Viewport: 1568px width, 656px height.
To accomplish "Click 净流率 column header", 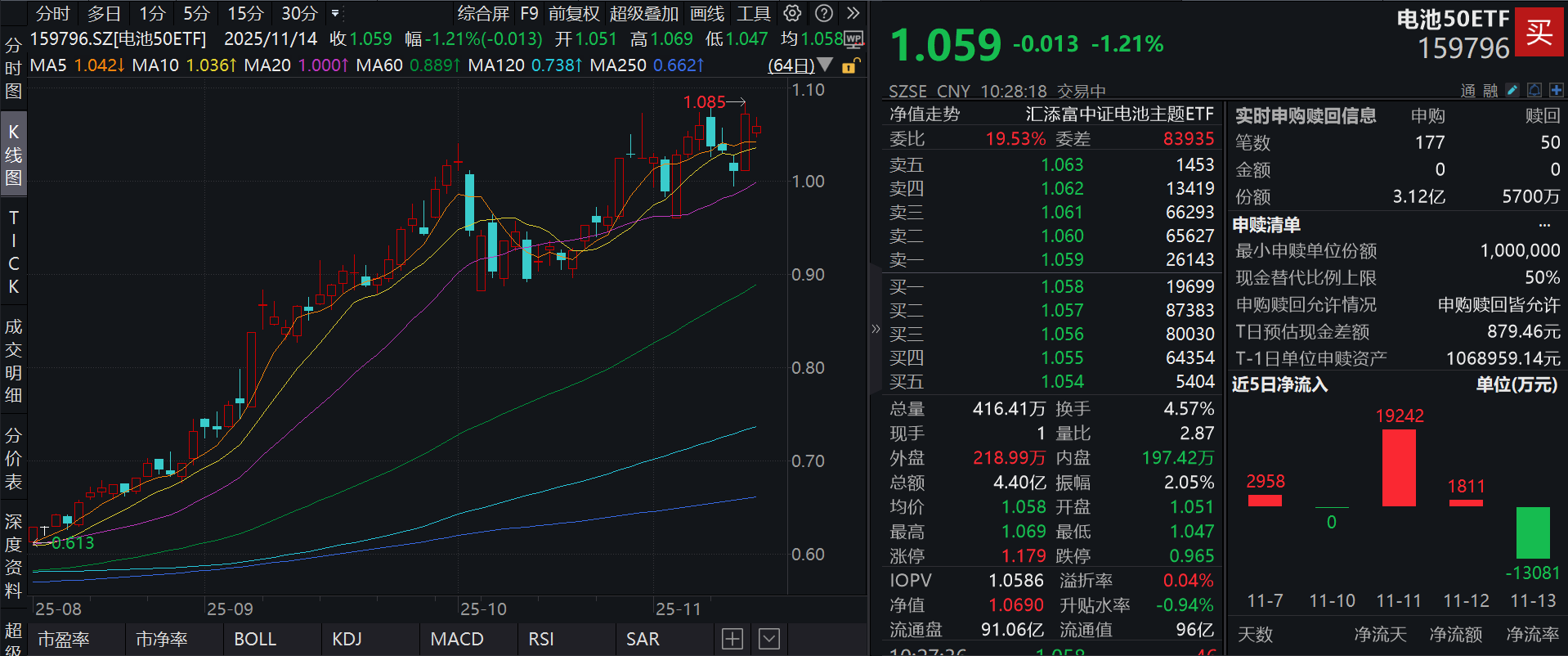I will 1533,635.
